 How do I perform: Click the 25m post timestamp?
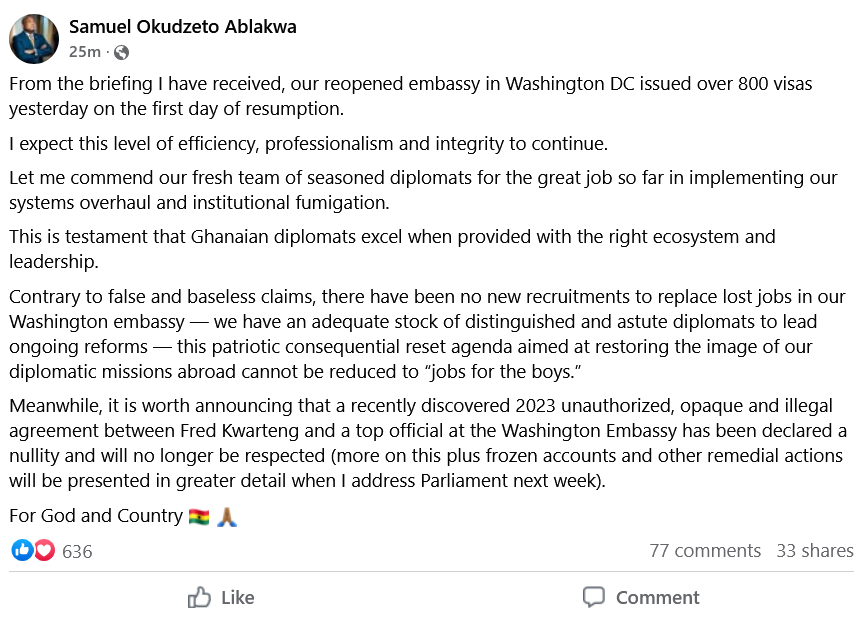(84, 52)
